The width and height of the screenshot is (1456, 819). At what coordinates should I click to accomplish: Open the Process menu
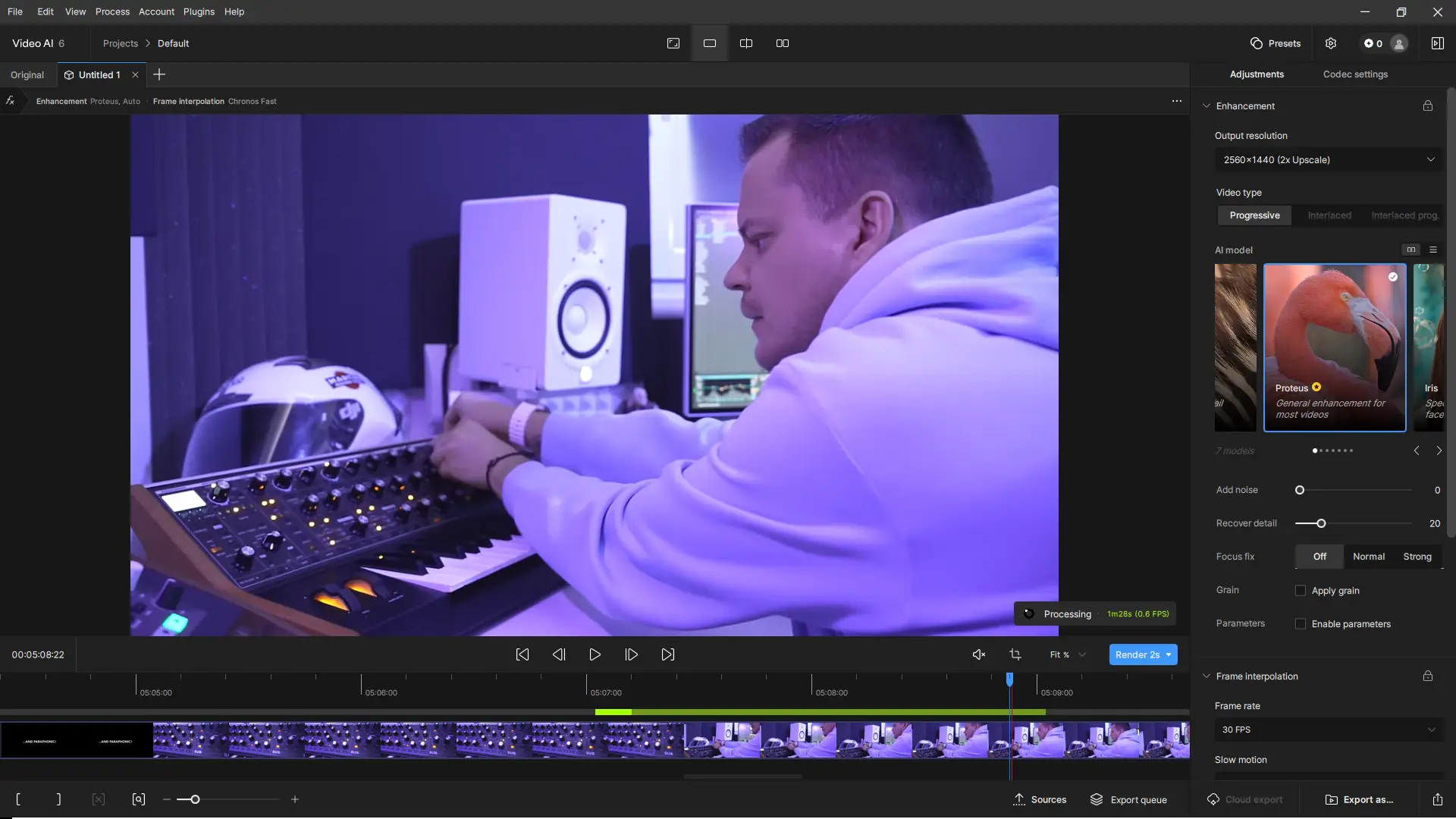(x=112, y=11)
